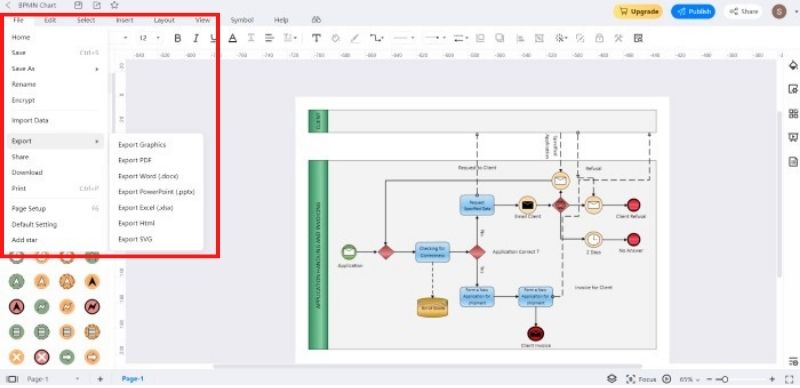Open the zoom percentage dropdown
The image size is (800, 388).
click(689, 379)
